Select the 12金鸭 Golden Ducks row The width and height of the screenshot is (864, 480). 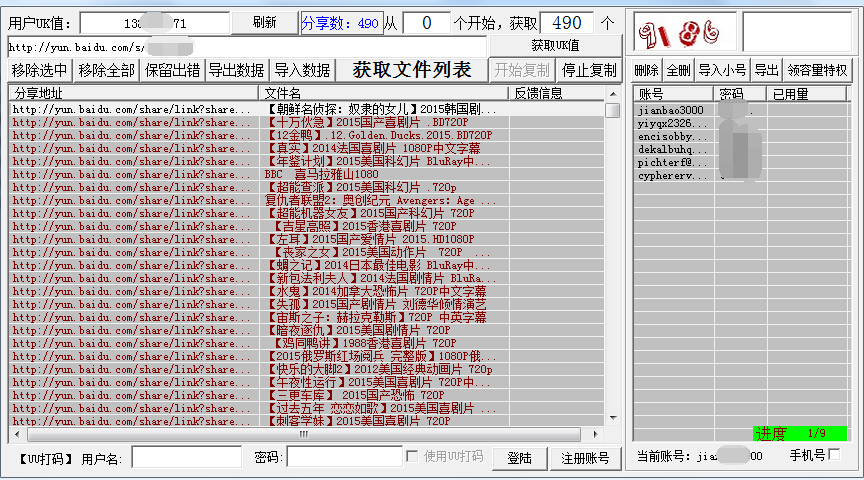pos(307,135)
